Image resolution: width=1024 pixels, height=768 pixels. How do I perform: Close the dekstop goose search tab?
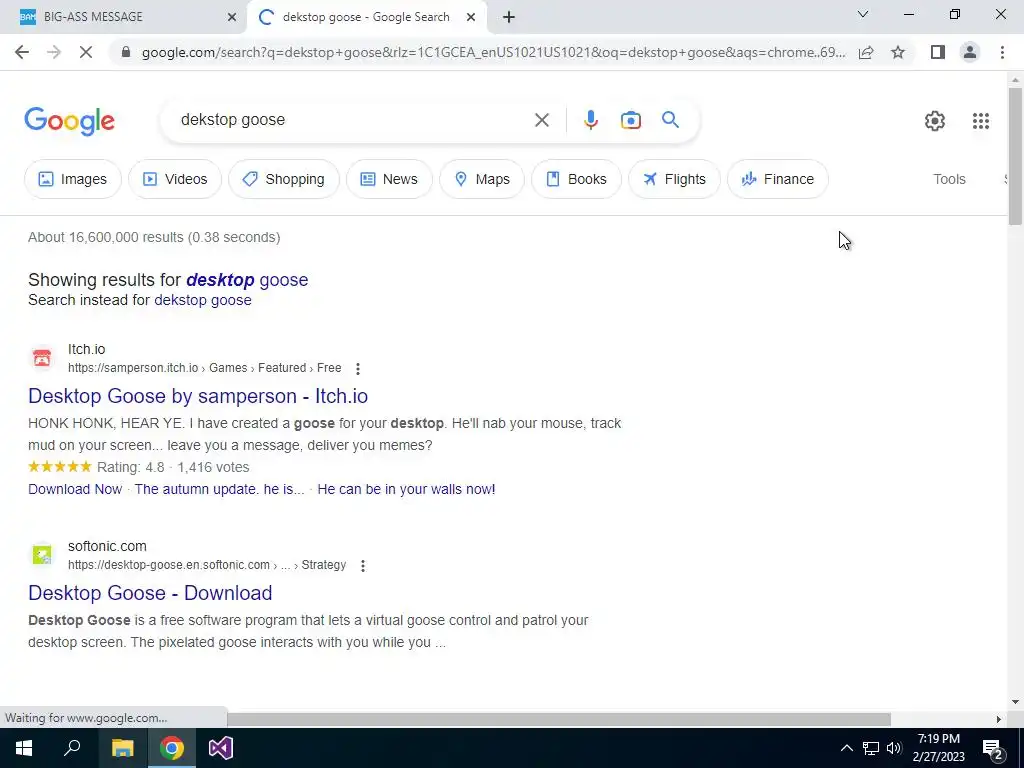[471, 17]
